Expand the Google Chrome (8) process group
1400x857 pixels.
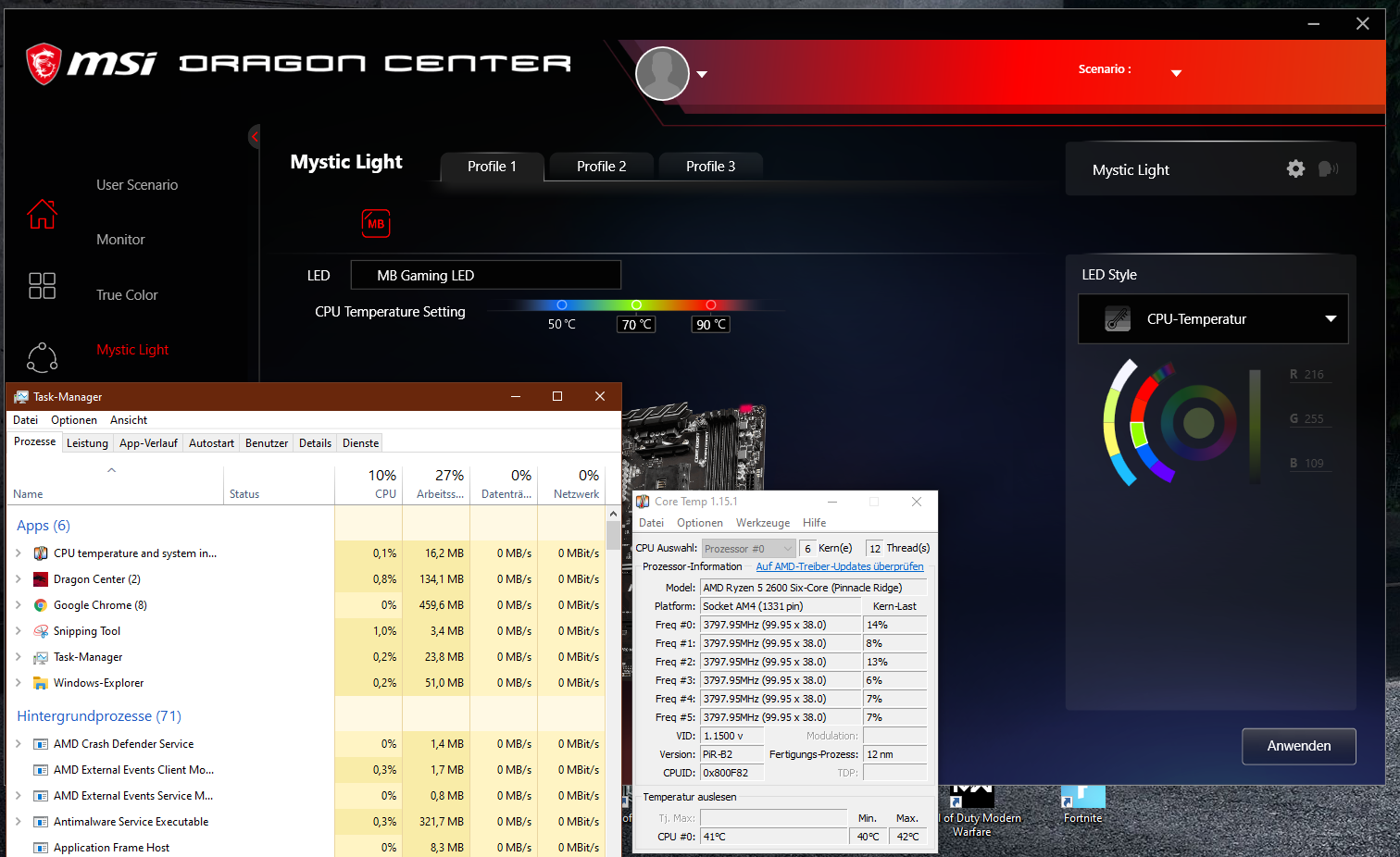[19, 605]
